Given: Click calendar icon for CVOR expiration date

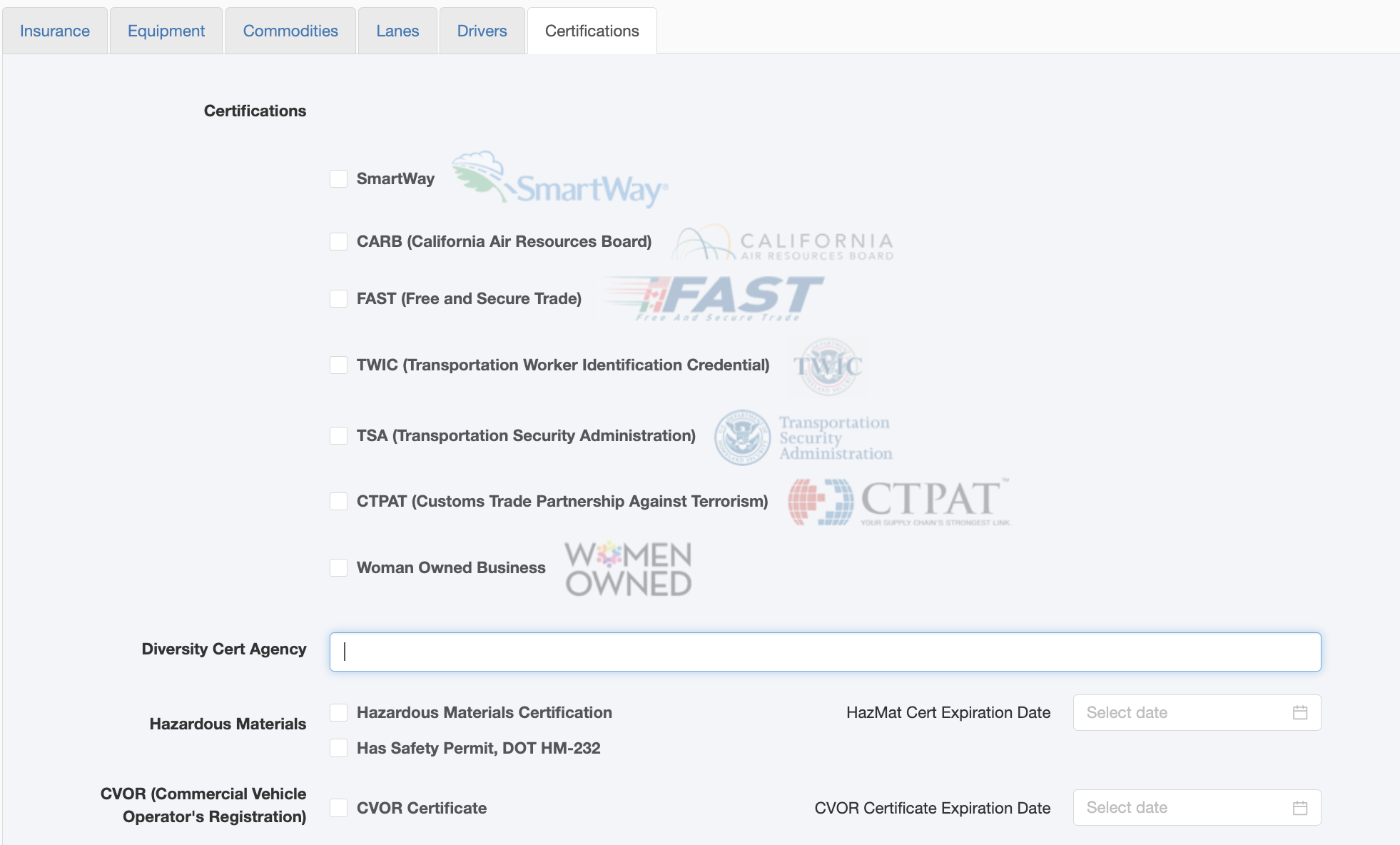Looking at the screenshot, I should [1300, 808].
